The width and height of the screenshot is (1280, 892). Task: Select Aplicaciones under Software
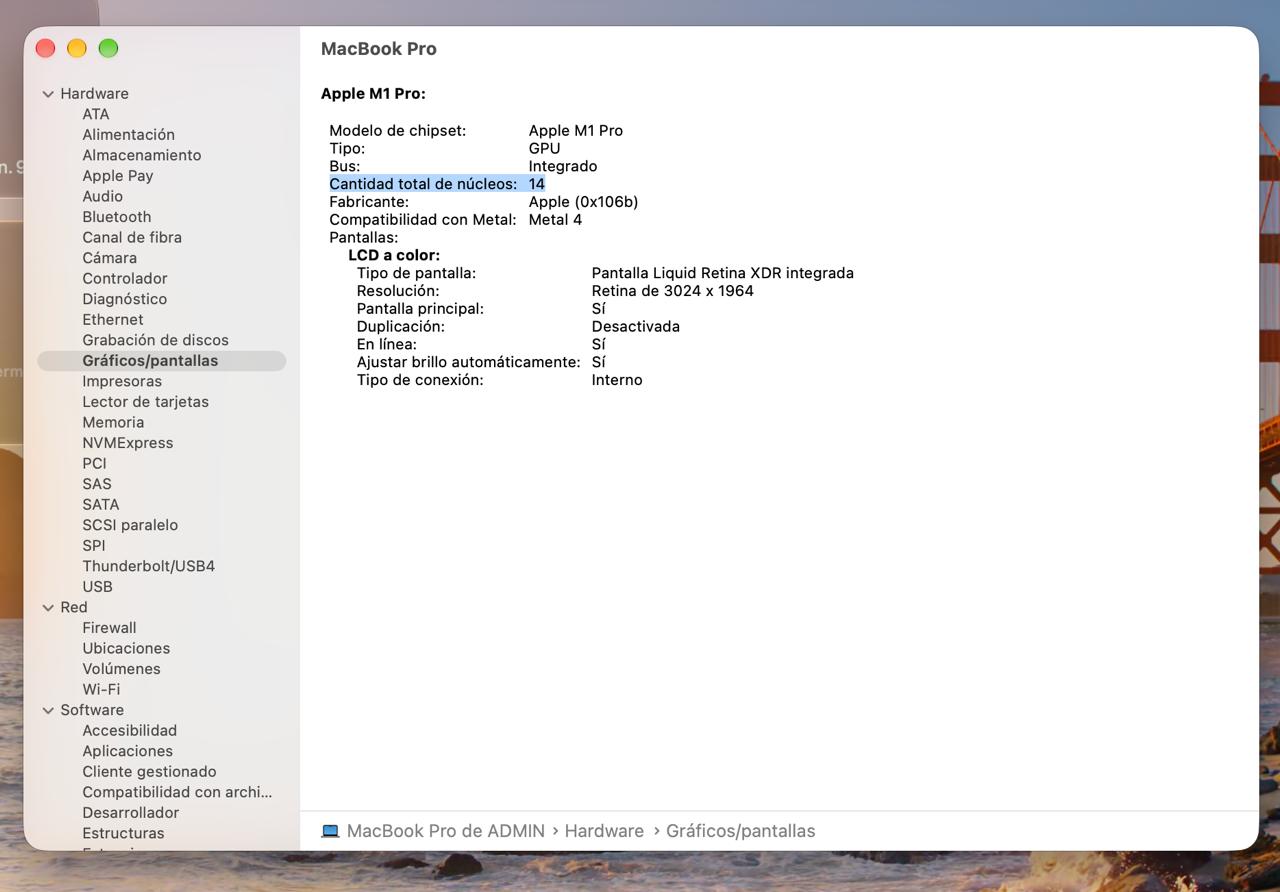[127, 752]
